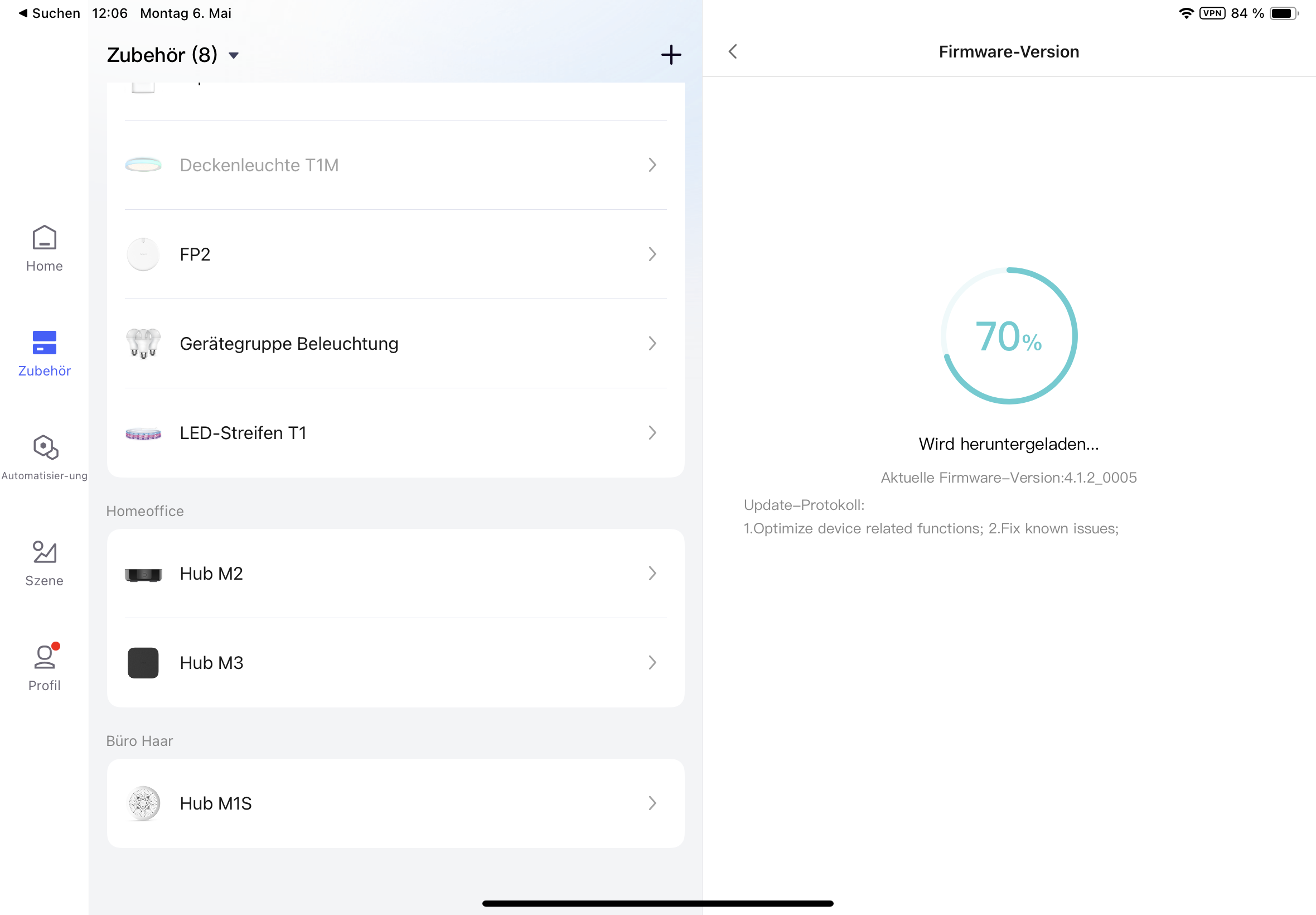Screen dimensions: 1316x915
Task: Open the FP2 chevron arrow
Action: [x=652, y=254]
